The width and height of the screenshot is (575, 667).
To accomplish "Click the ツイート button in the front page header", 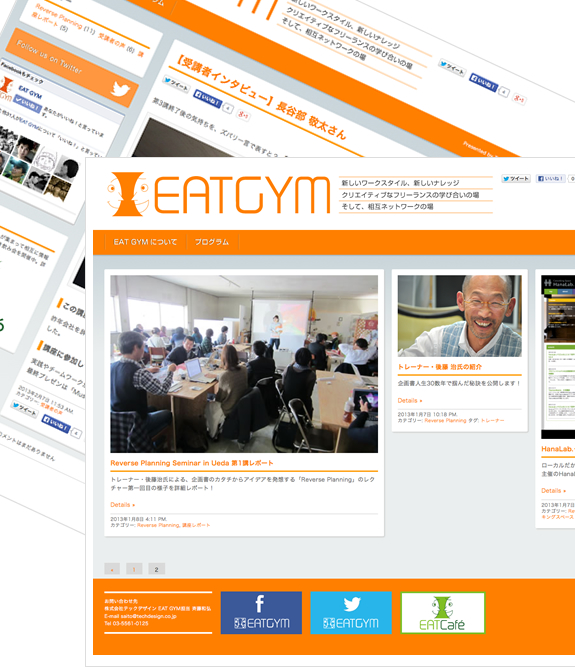I will (515, 179).
